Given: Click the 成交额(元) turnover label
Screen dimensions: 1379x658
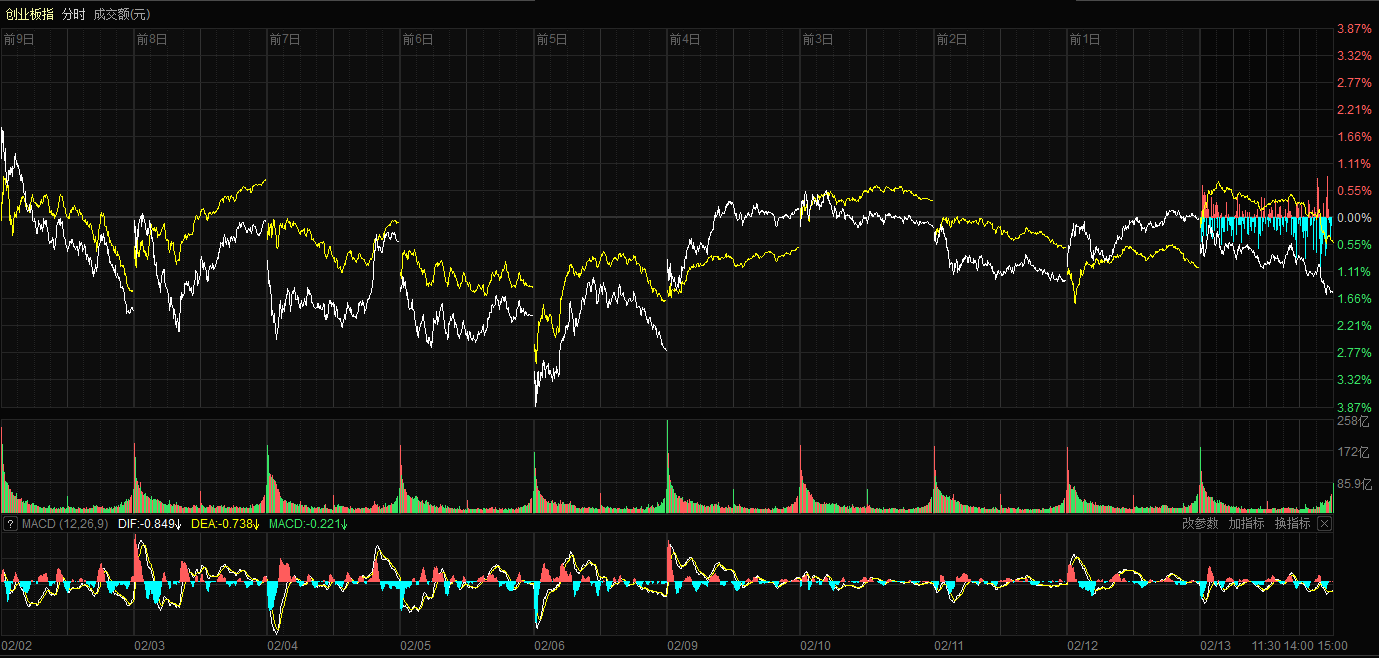Looking at the screenshot, I should pyautogui.click(x=122, y=14).
